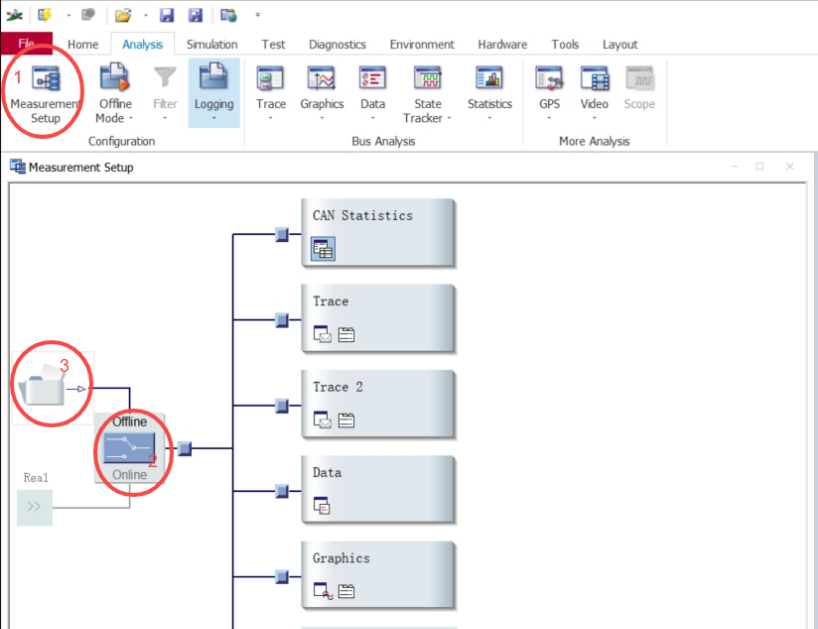
Task: Toggle the Offline/Online mode switch
Action: point(130,449)
